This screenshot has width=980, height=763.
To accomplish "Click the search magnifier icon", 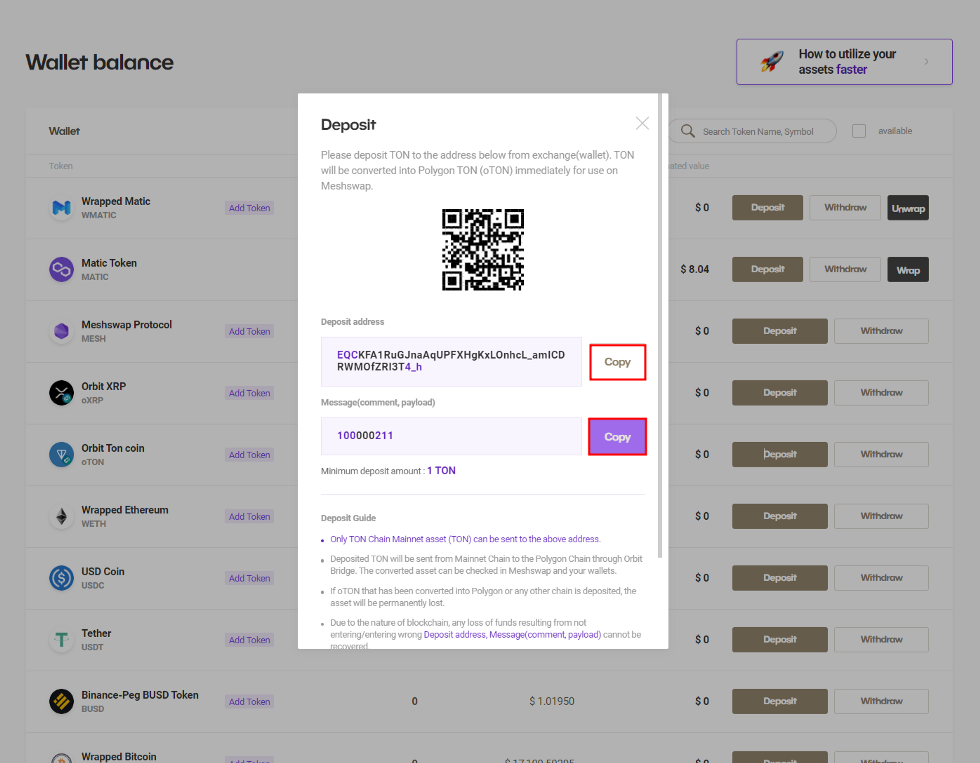I will pyautogui.click(x=688, y=131).
